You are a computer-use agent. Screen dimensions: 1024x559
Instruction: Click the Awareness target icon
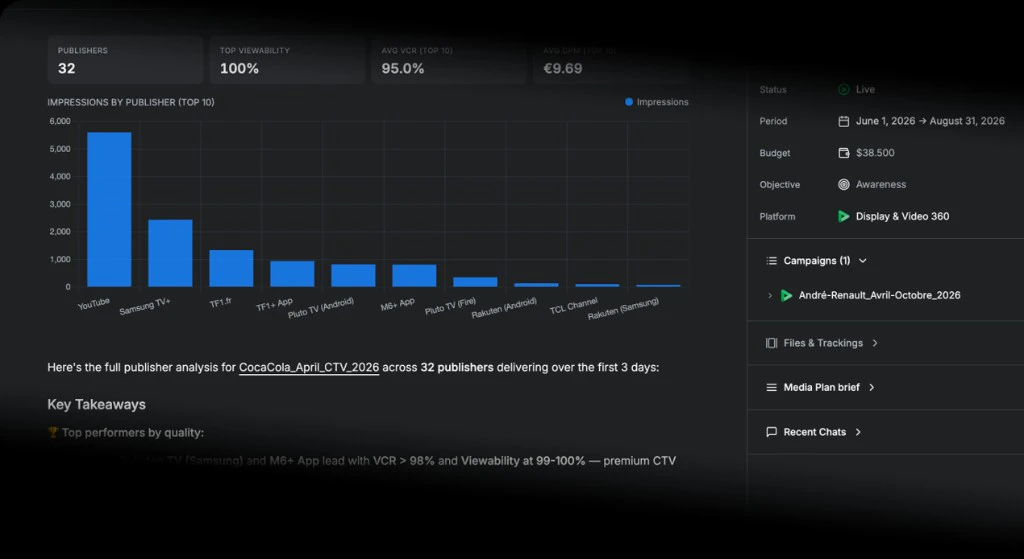point(844,185)
